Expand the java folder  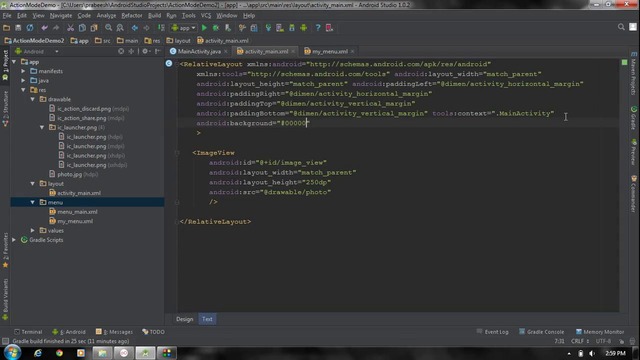pyautogui.click(x=23, y=81)
